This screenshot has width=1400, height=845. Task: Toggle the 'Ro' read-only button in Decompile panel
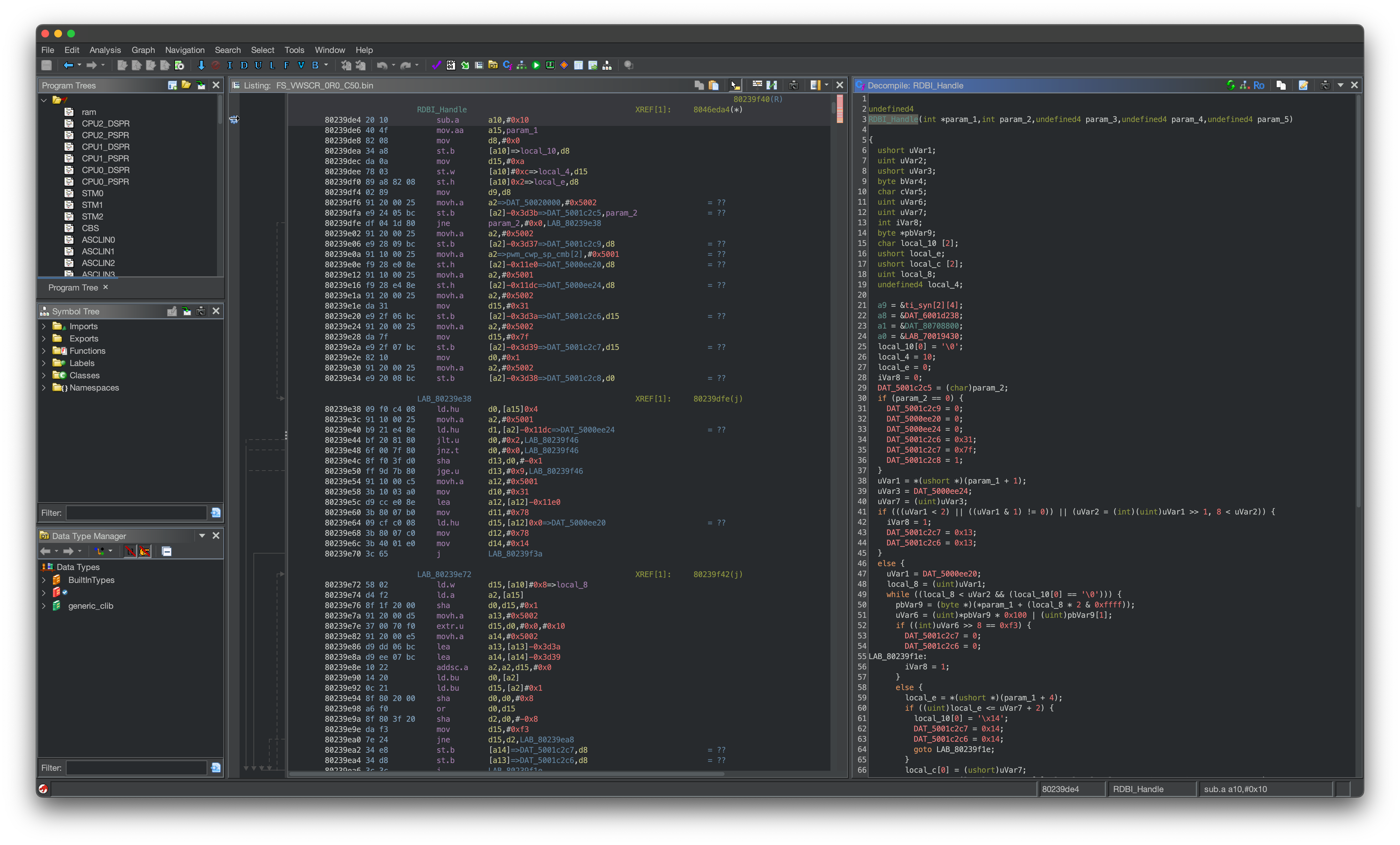pyautogui.click(x=1259, y=85)
